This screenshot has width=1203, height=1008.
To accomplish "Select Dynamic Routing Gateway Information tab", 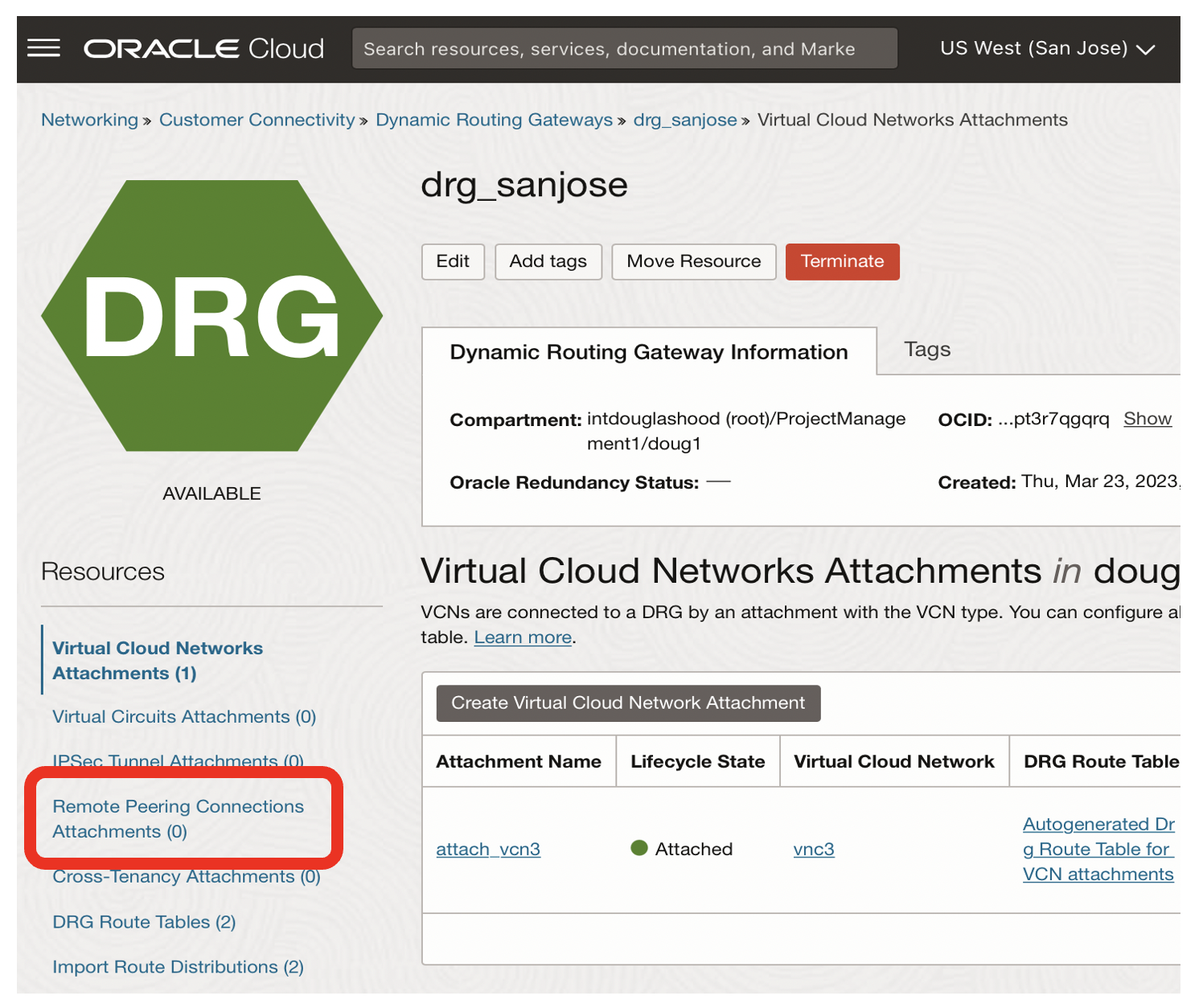I will [649, 352].
